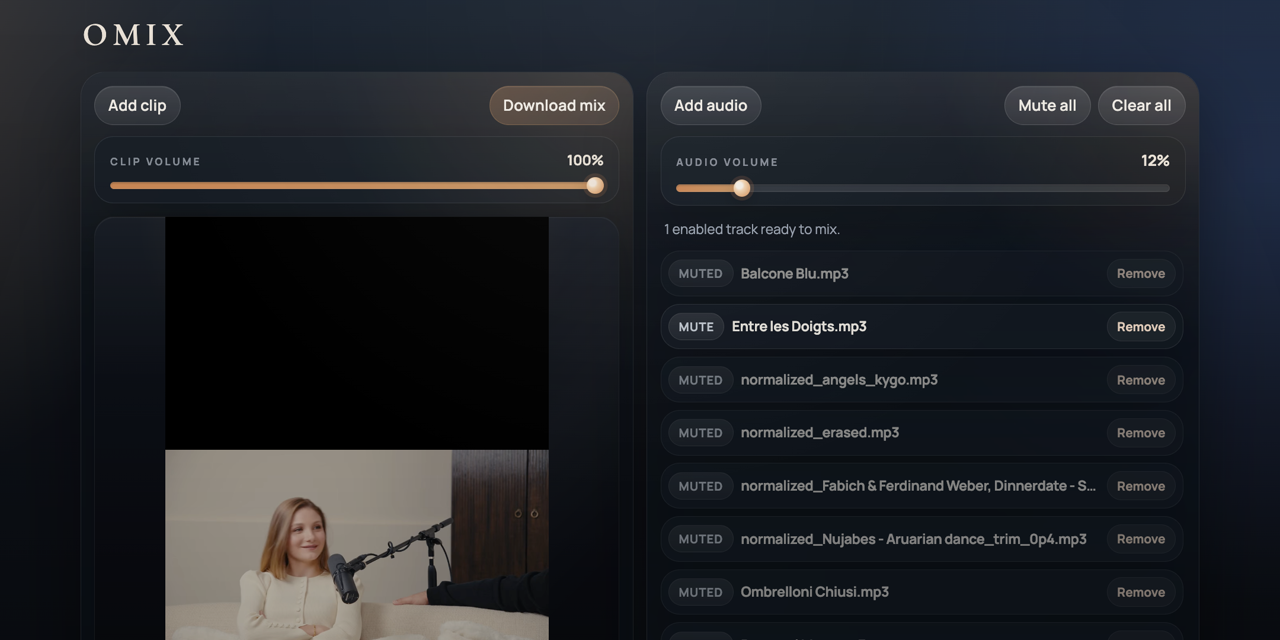Click the OMIX logo
Screen dimensions: 1280x640
(133, 35)
